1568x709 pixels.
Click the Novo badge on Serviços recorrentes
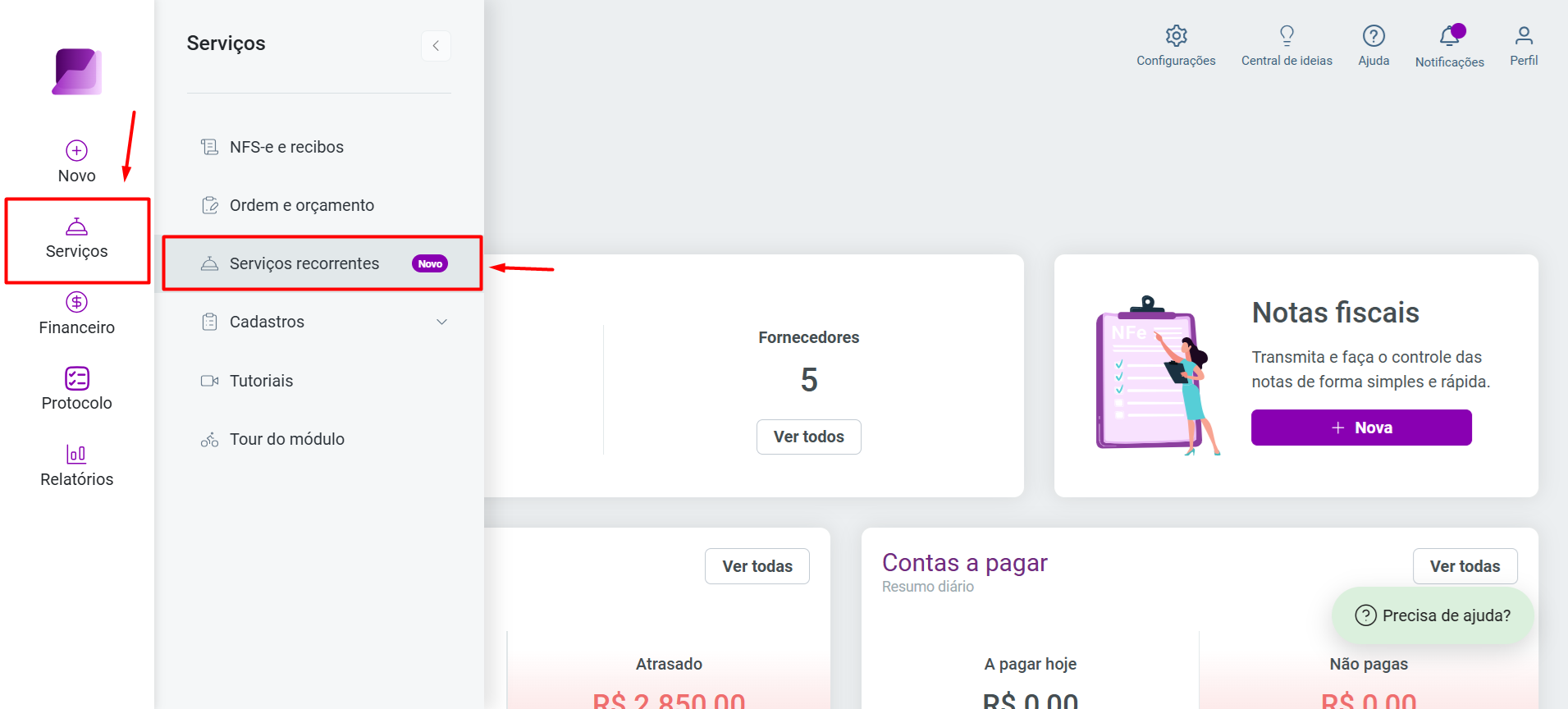pos(430,263)
